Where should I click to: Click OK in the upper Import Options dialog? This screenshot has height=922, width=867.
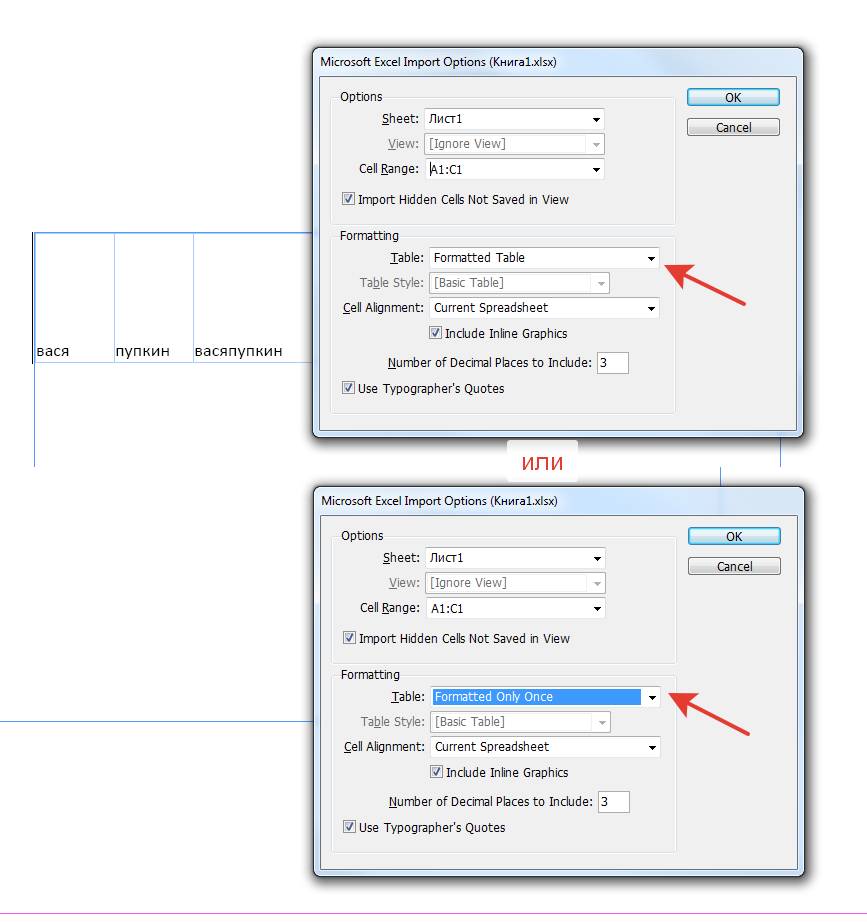[x=733, y=98]
